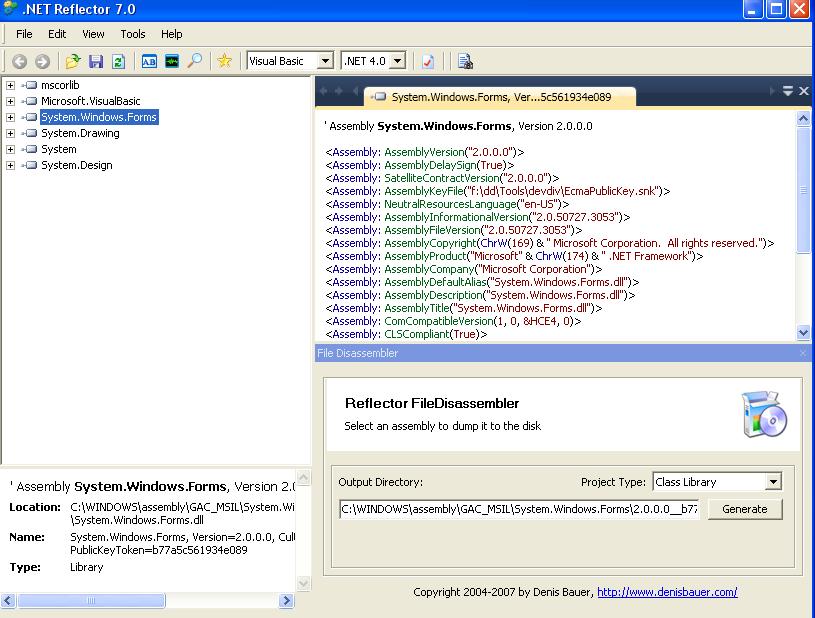Close the File Disassembler panel
815x618 pixels.
coord(803,353)
